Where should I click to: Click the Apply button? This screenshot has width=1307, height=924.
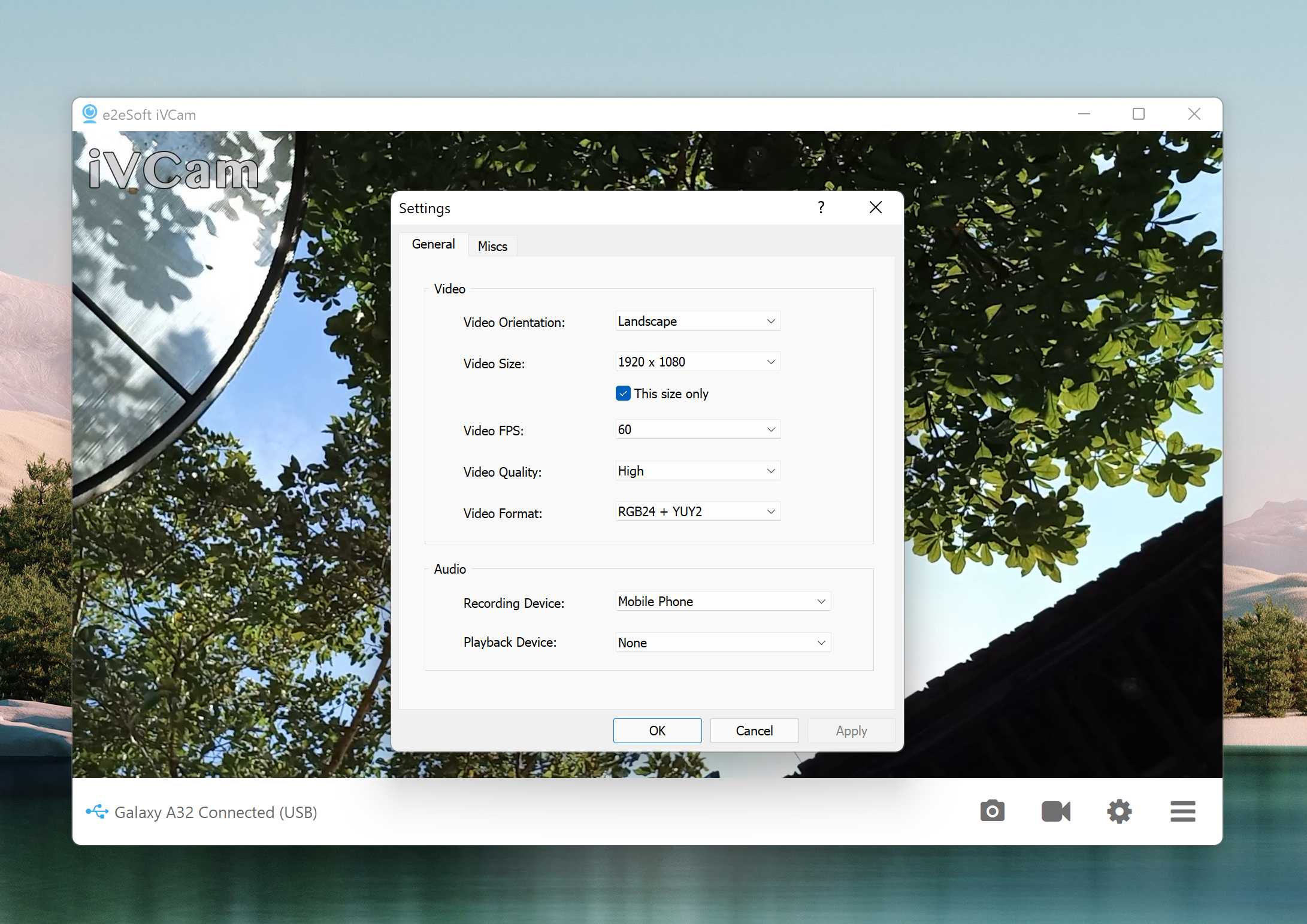click(x=851, y=731)
